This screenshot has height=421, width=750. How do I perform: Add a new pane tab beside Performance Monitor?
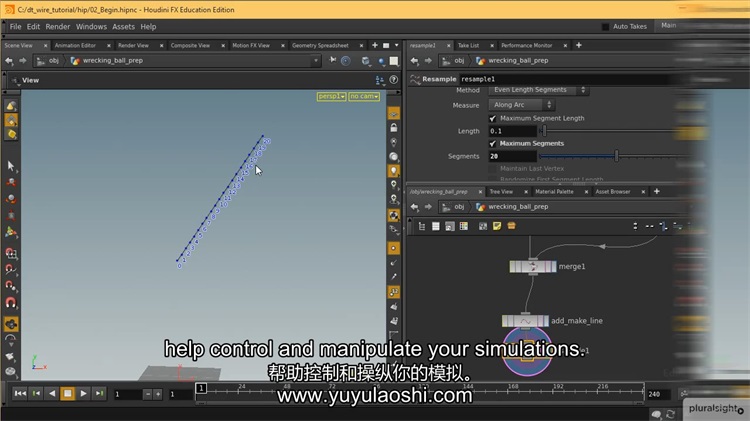(x=579, y=45)
